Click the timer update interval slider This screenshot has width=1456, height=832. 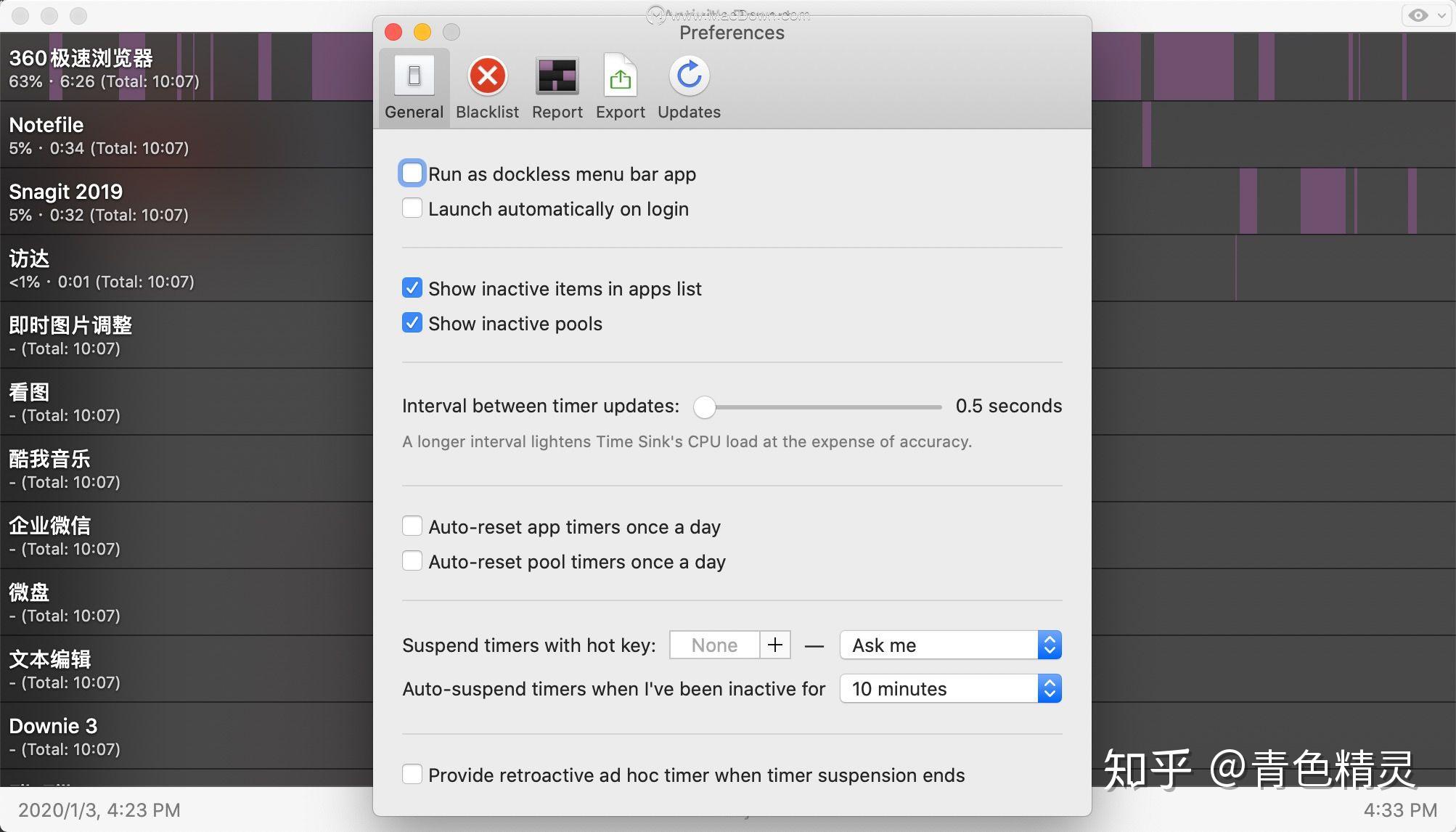pyautogui.click(x=704, y=407)
